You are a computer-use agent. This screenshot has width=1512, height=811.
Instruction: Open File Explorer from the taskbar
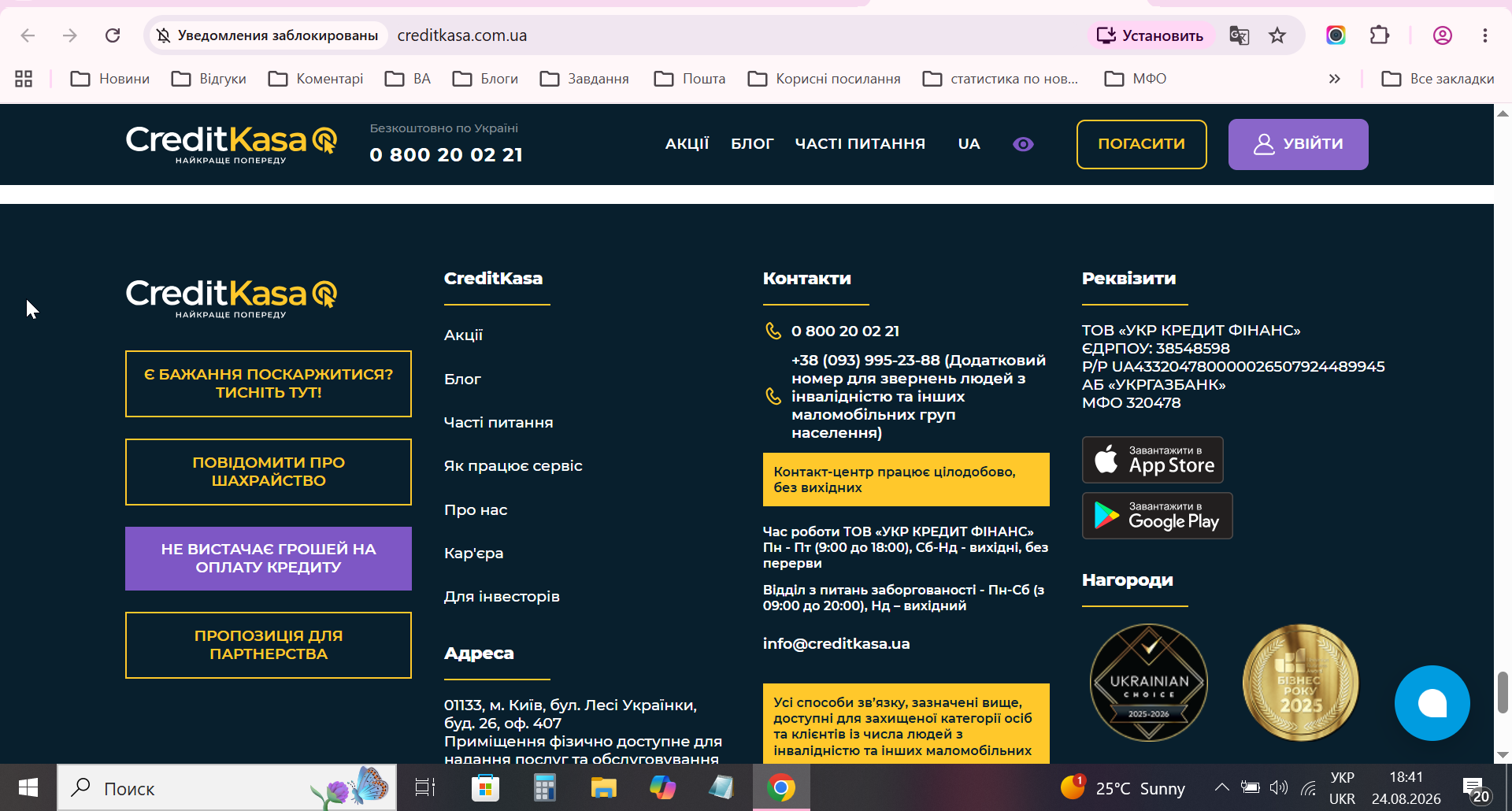(603, 787)
